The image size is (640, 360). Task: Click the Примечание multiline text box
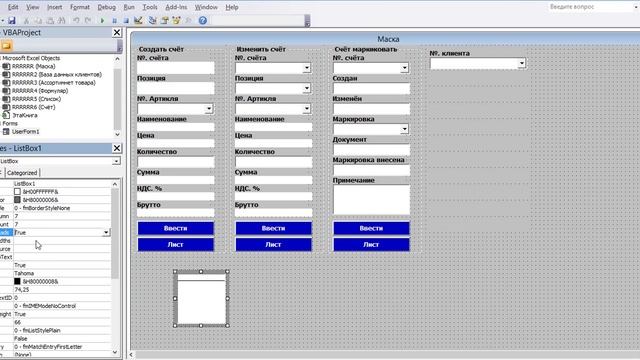point(371,200)
